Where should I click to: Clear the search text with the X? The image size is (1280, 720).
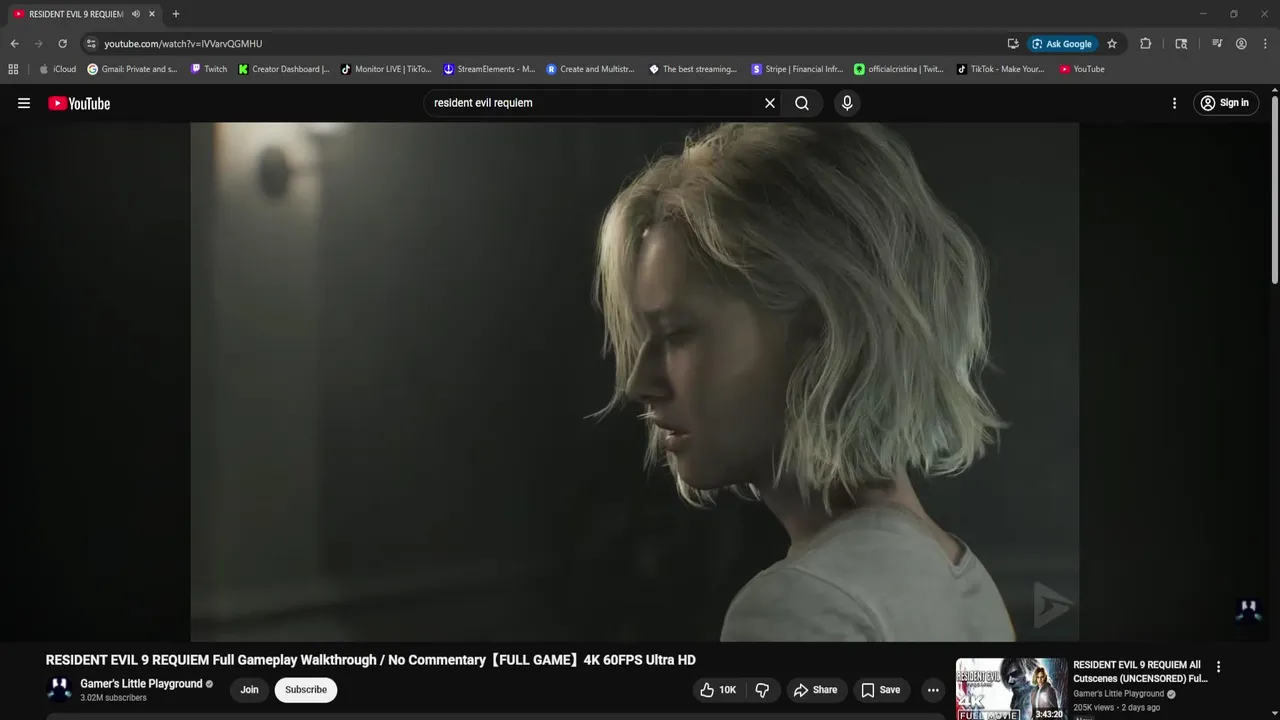tap(770, 103)
